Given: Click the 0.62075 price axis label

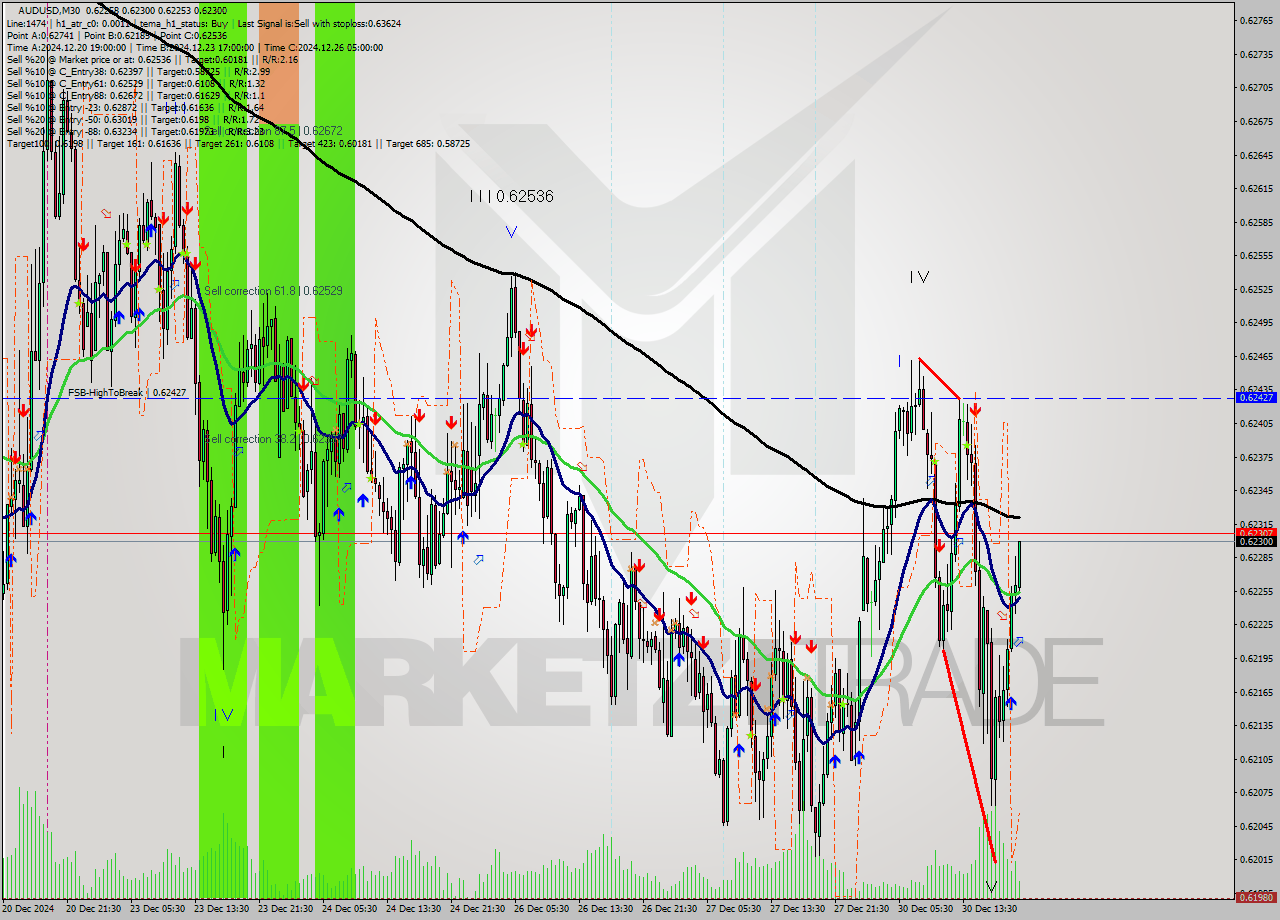Looking at the screenshot, I should pos(1256,792).
